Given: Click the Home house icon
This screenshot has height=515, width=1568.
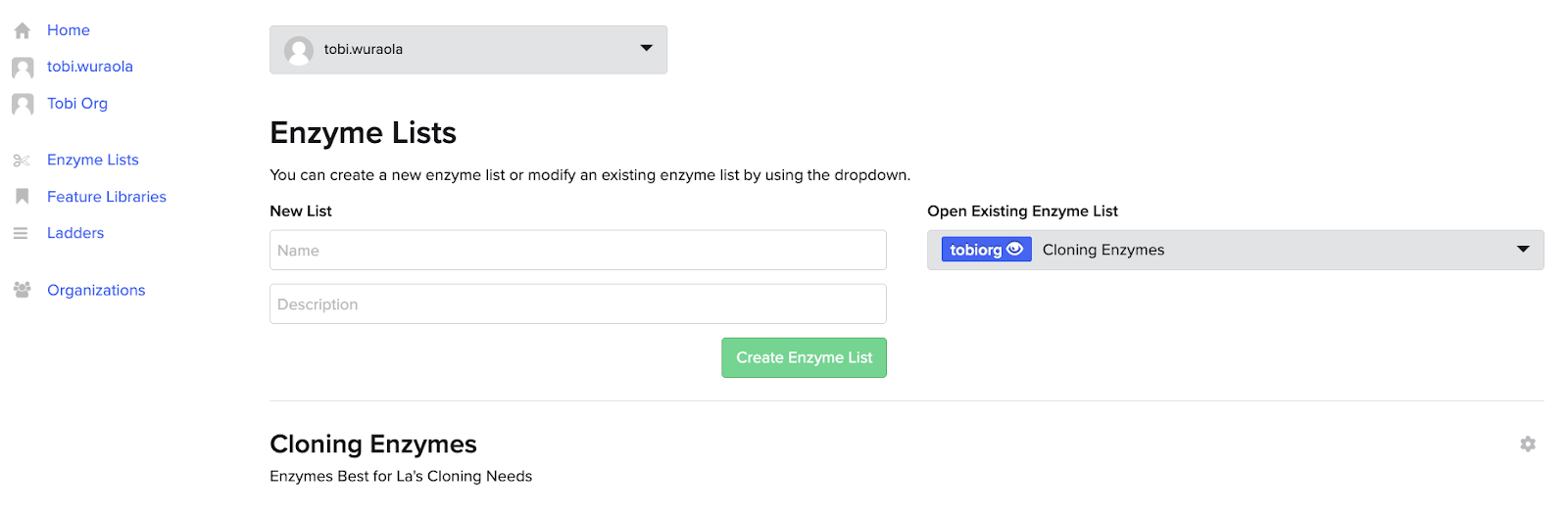Looking at the screenshot, I should click(23, 31).
